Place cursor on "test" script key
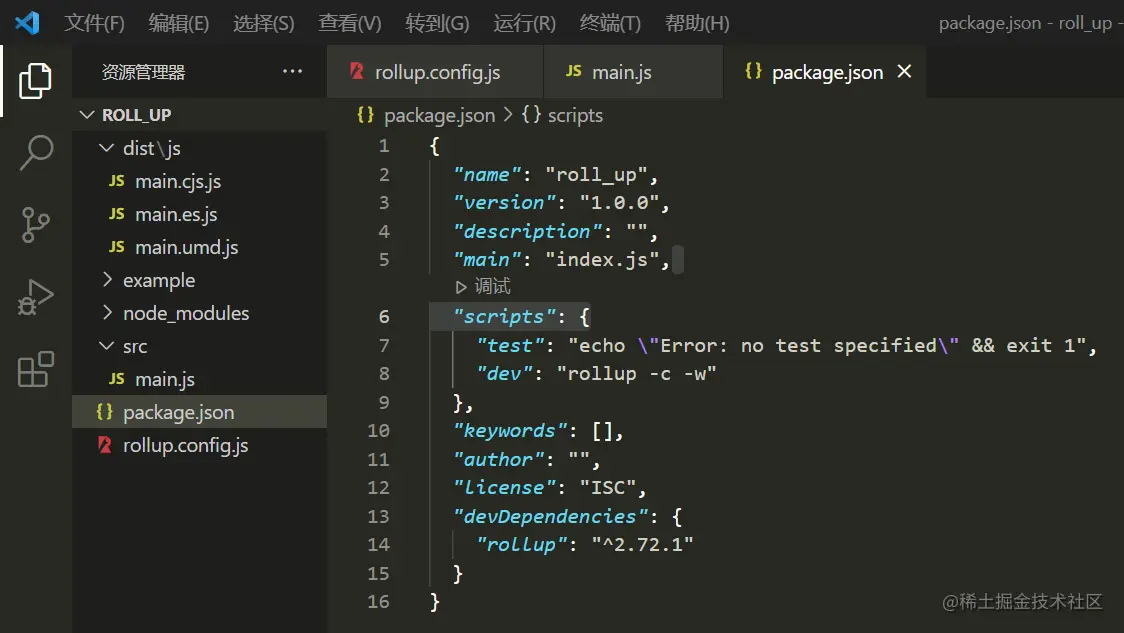1124x633 pixels. click(510, 346)
